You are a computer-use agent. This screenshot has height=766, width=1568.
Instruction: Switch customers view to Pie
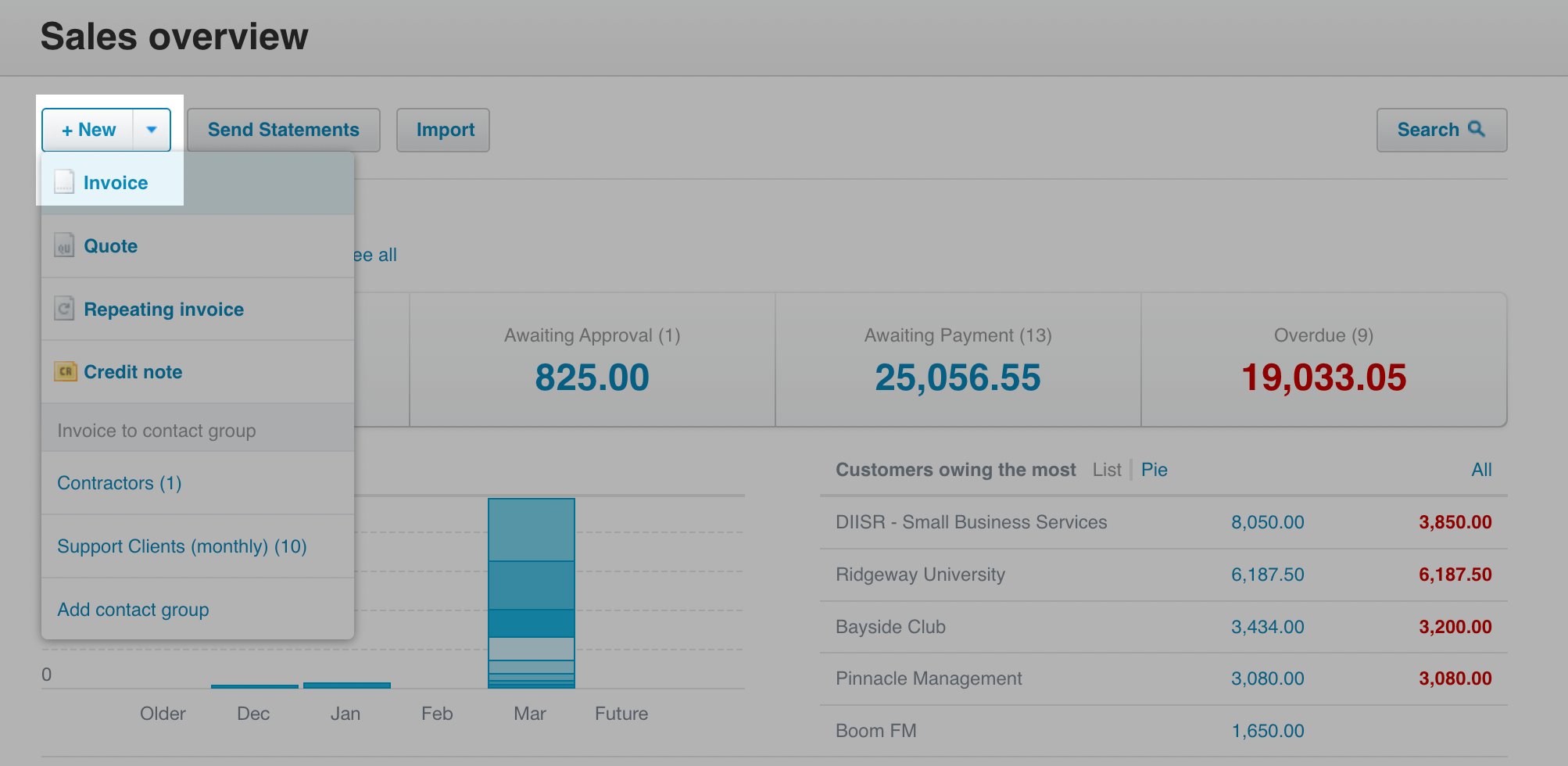pyautogui.click(x=1155, y=470)
